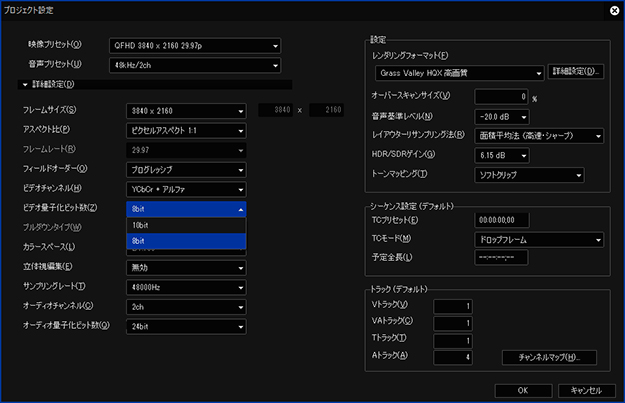Open rendering format dropdown Grass Valley HQX
The width and height of the screenshot is (625, 403).
[x=460, y=73]
